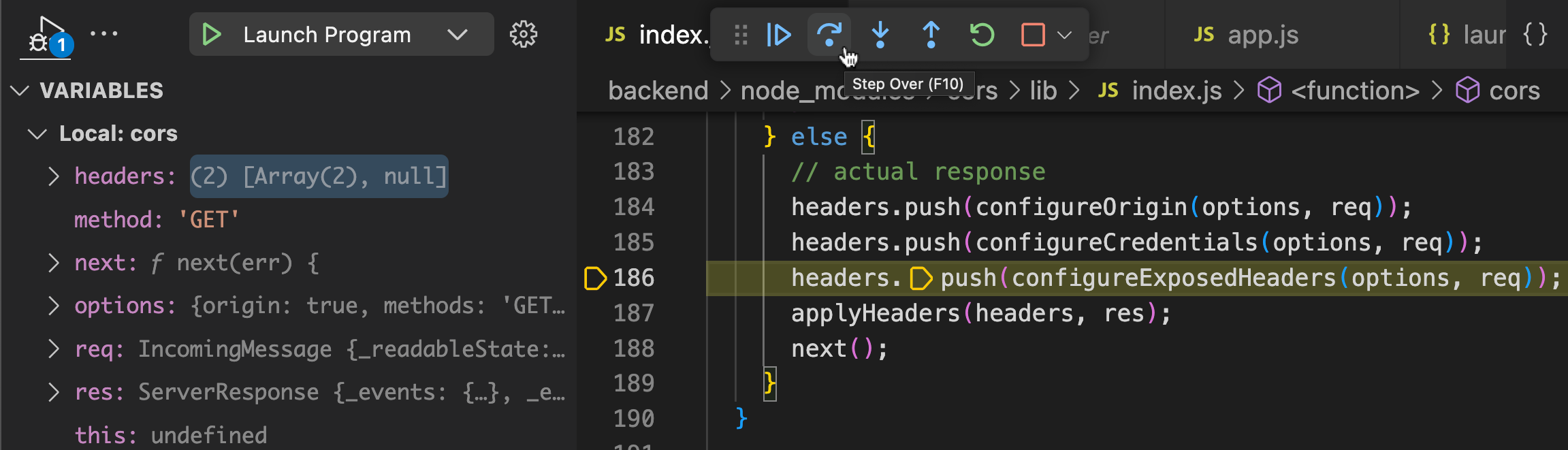Select the method: 'GET' variable row

(289, 219)
